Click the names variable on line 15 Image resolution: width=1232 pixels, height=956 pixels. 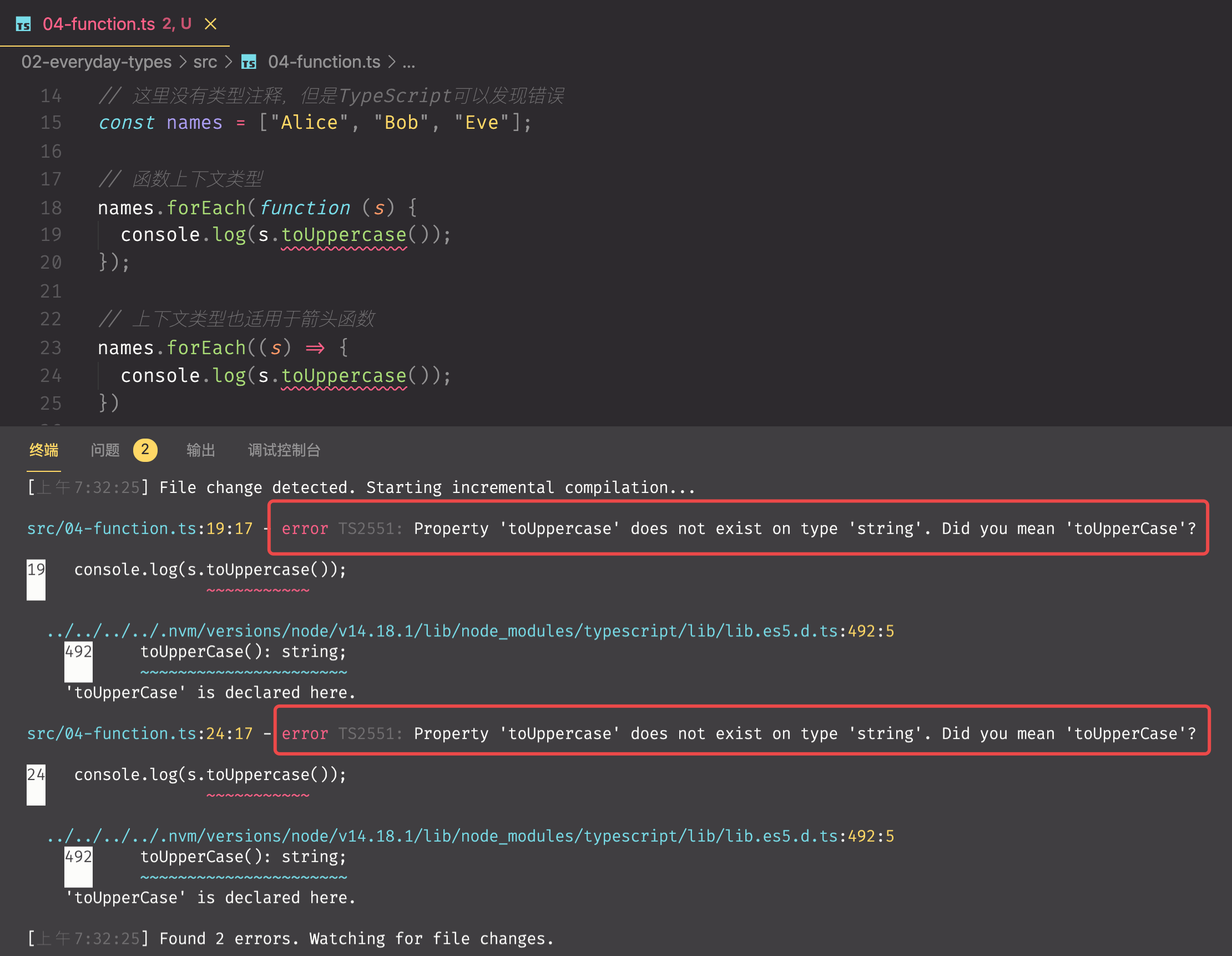[195, 123]
